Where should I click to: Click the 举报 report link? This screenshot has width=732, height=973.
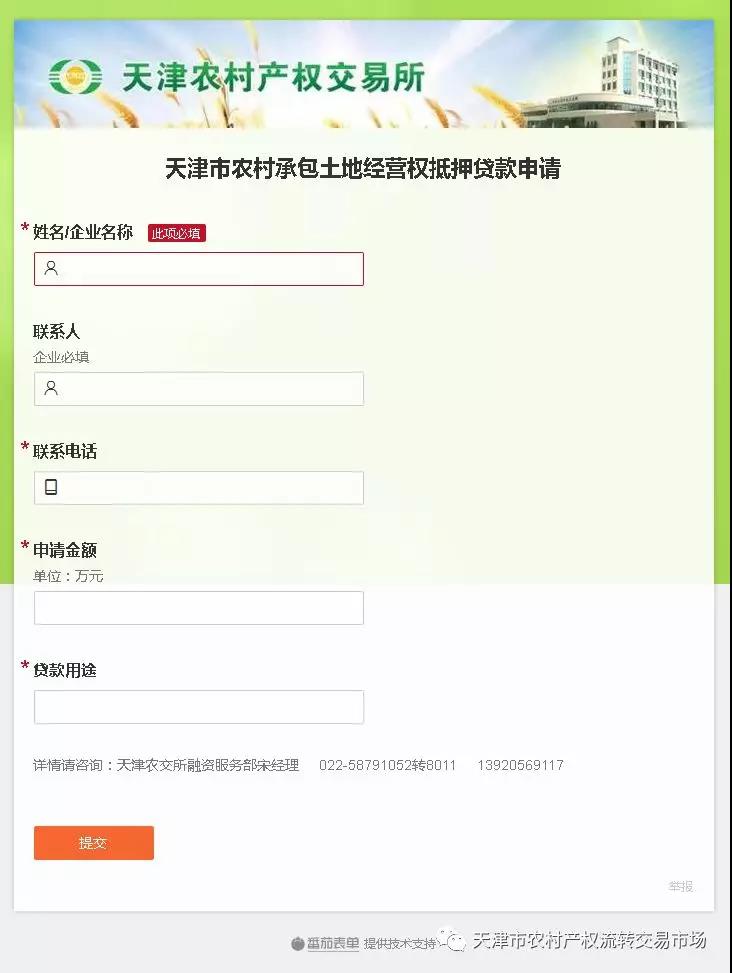[681, 886]
